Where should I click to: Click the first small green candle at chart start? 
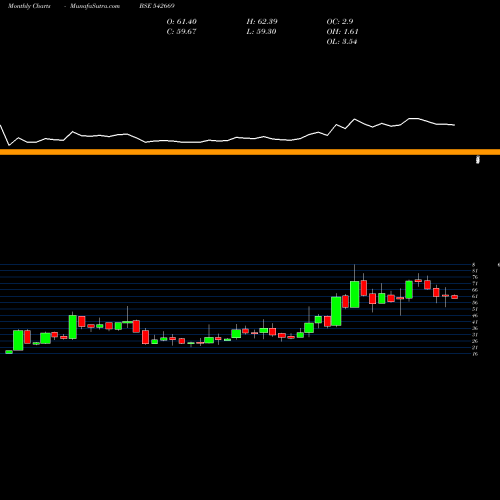[9, 352]
